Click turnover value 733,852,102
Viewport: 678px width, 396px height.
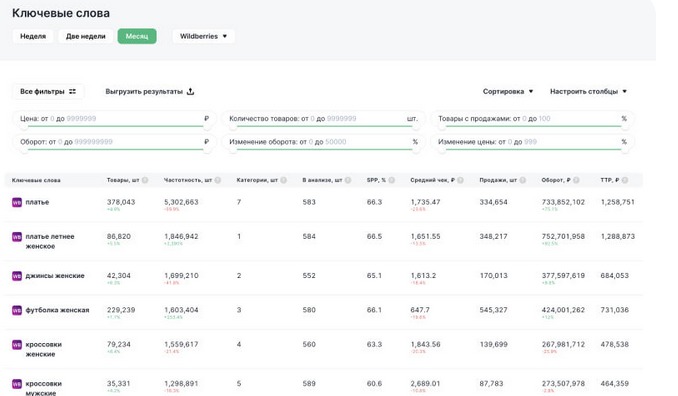(563, 202)
